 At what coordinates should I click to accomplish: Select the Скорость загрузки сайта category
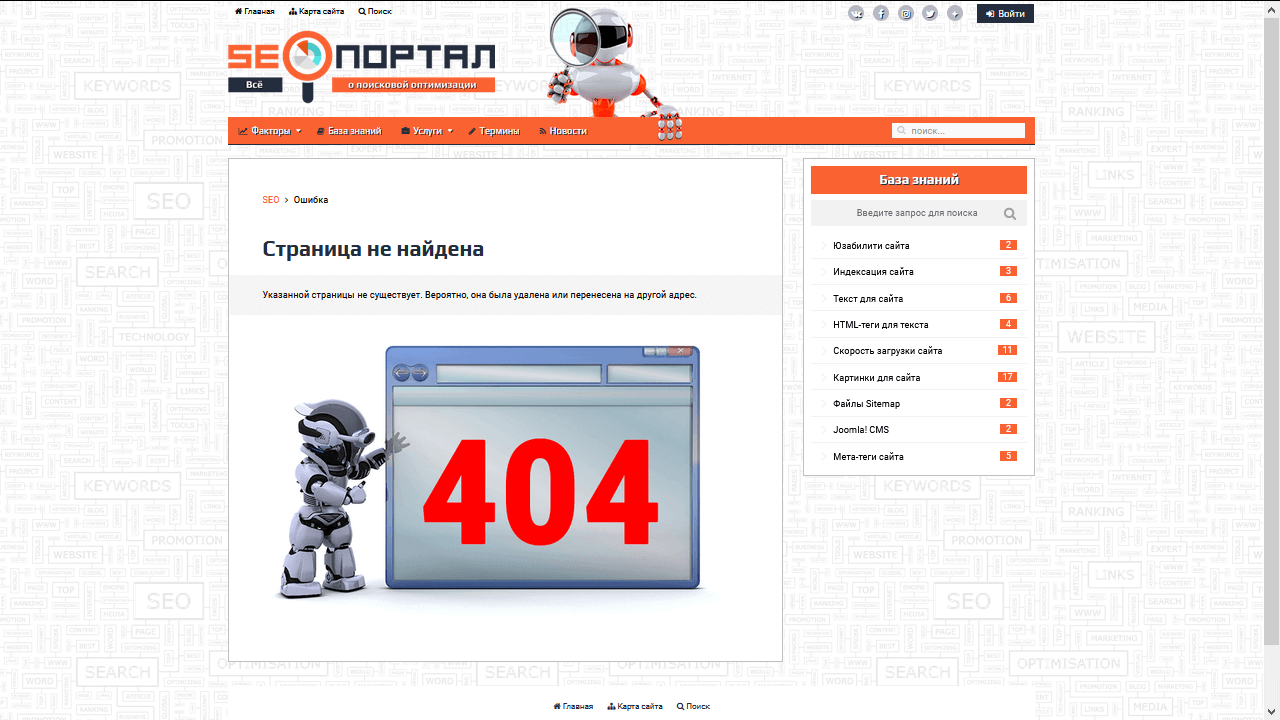coord(887,351)
